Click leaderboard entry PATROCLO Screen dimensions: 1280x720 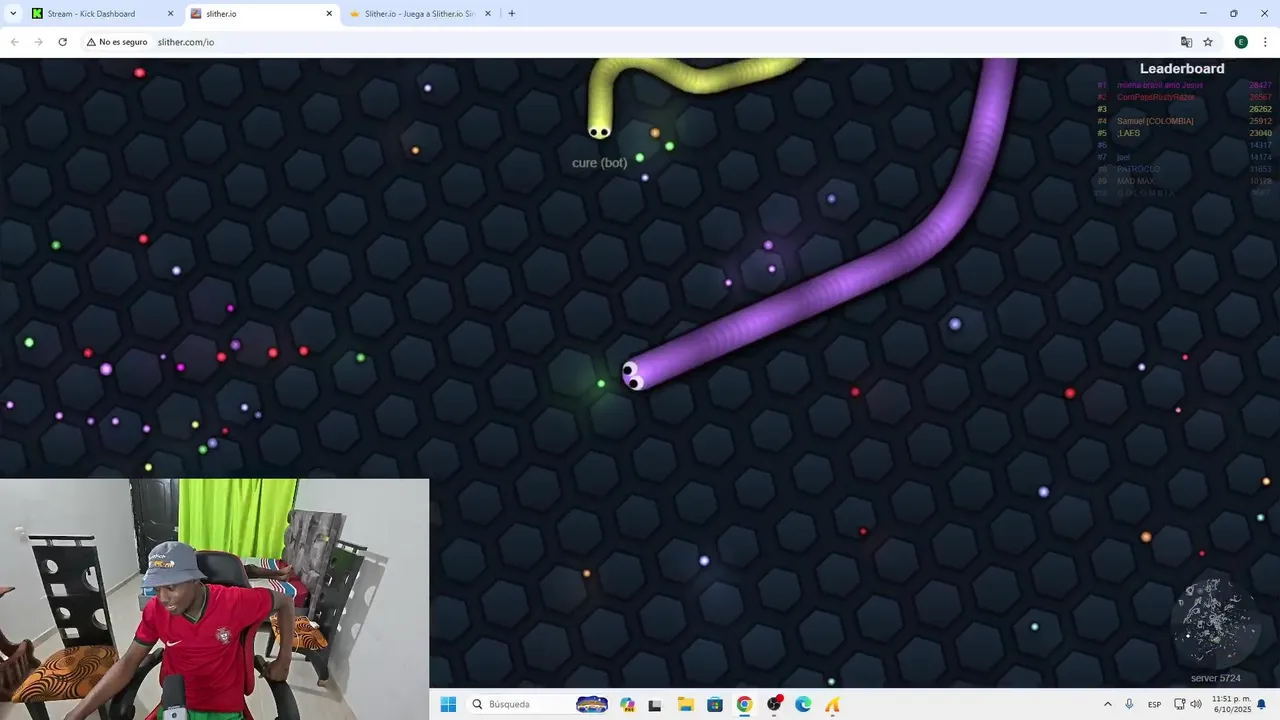pos(1138,169)
